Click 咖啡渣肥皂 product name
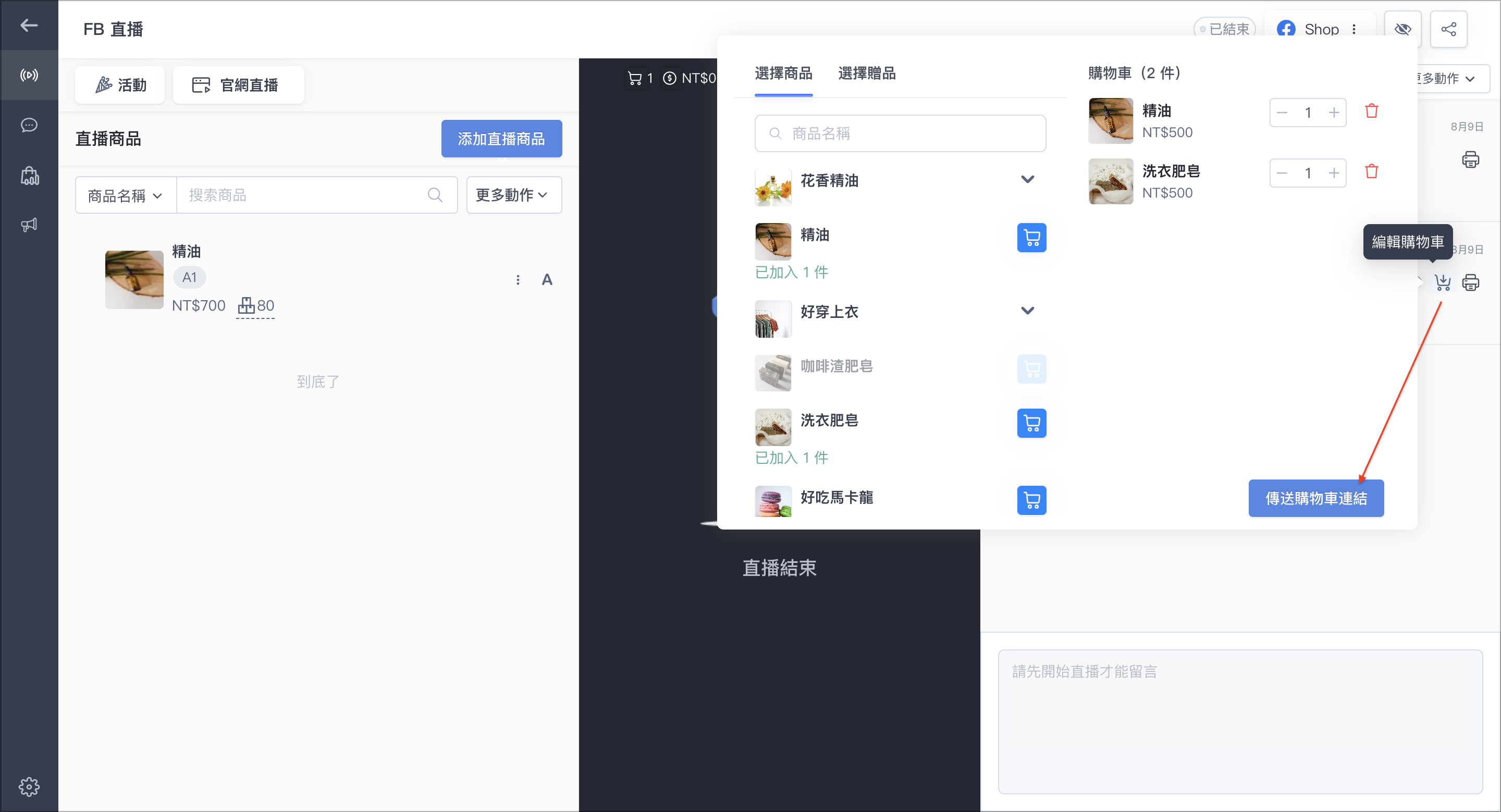Viewport: 1501px width, 812px height. point(836,366)
